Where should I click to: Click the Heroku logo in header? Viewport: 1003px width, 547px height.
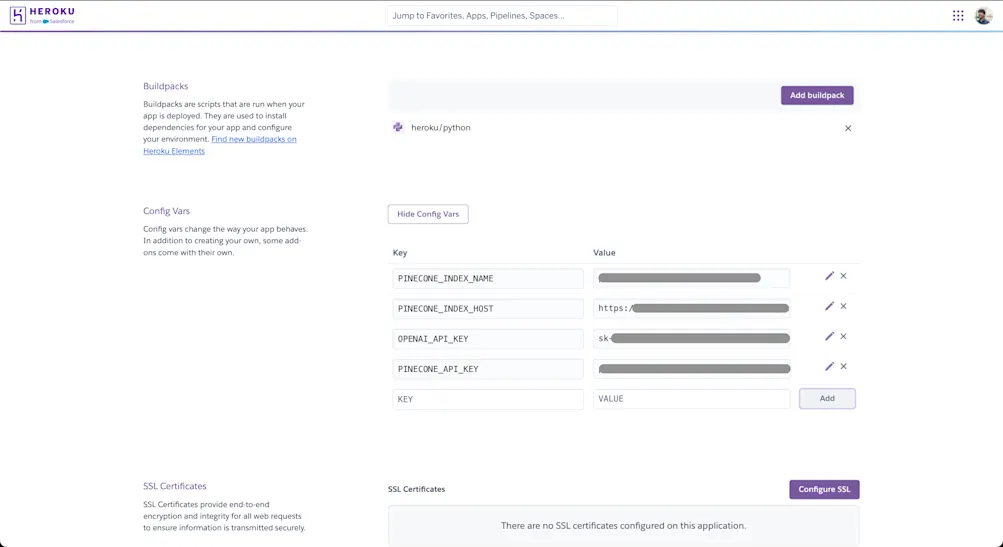[42, 15]
